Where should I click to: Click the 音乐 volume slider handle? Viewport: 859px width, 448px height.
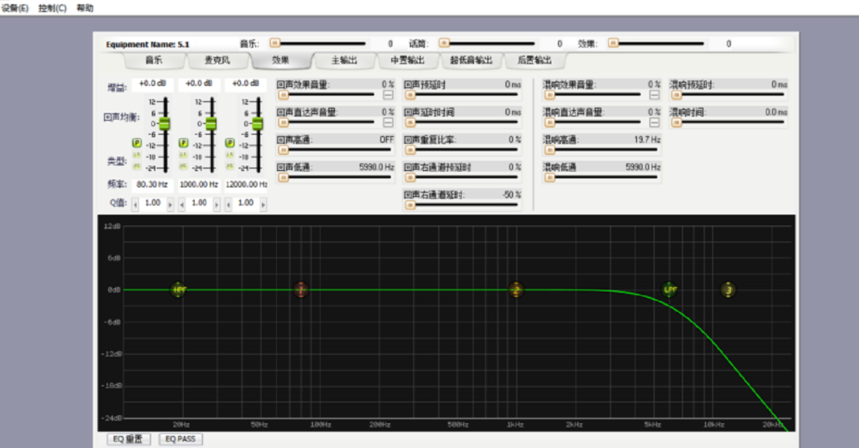pyautogui.click(x=275, y=43)
